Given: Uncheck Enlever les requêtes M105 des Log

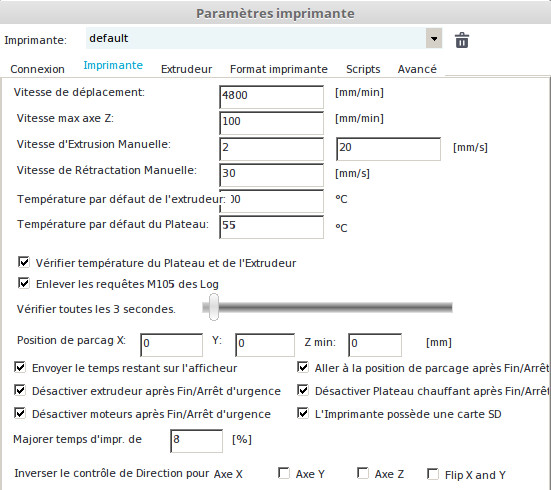Looking at the screenshot, I should point(24,283).
